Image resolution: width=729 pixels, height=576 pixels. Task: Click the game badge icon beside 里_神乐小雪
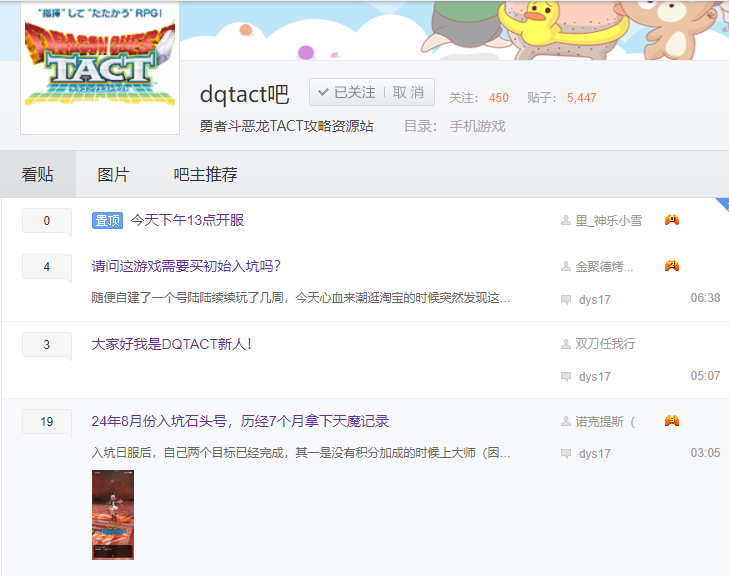[x=672, y=219]
